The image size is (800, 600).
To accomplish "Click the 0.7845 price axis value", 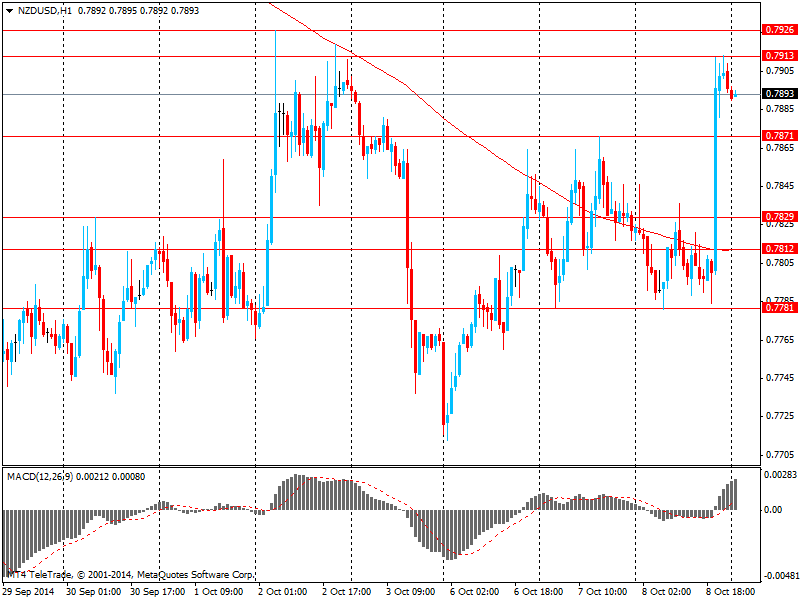I will [x=780, y=186].
